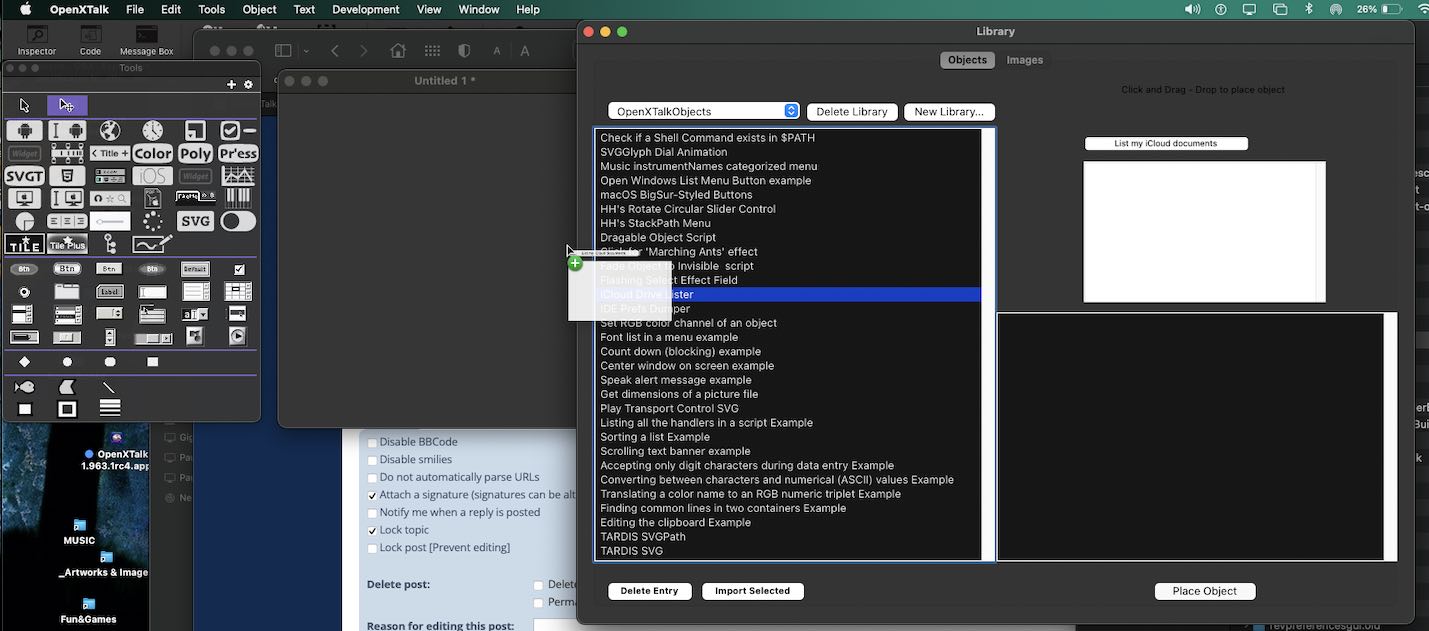Screen dimensions: 1429x631
Task: Select the piano keys widget
Action: (x=238, y=198)
